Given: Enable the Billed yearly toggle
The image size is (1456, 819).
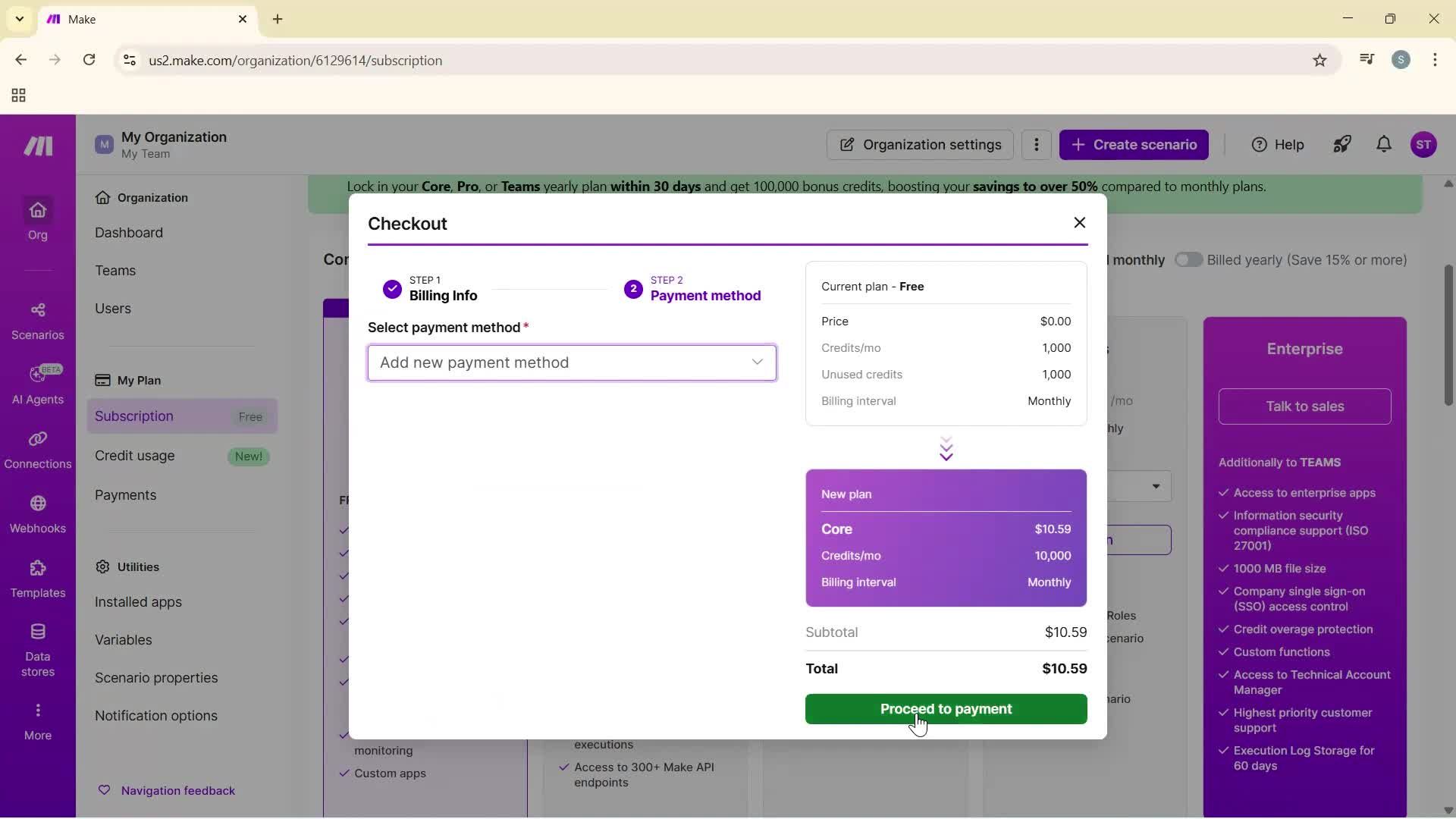Looking at the screenshot, I should (x=1188, y=259).
